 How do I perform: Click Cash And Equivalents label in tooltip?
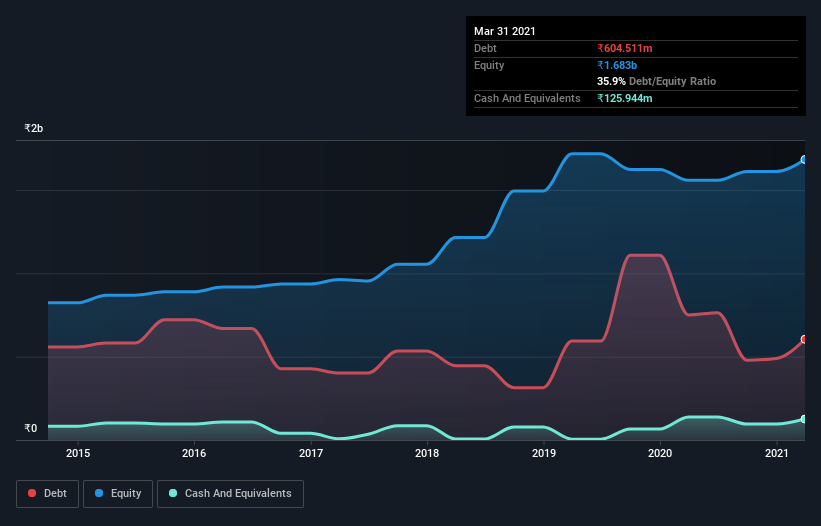(527, 98)
